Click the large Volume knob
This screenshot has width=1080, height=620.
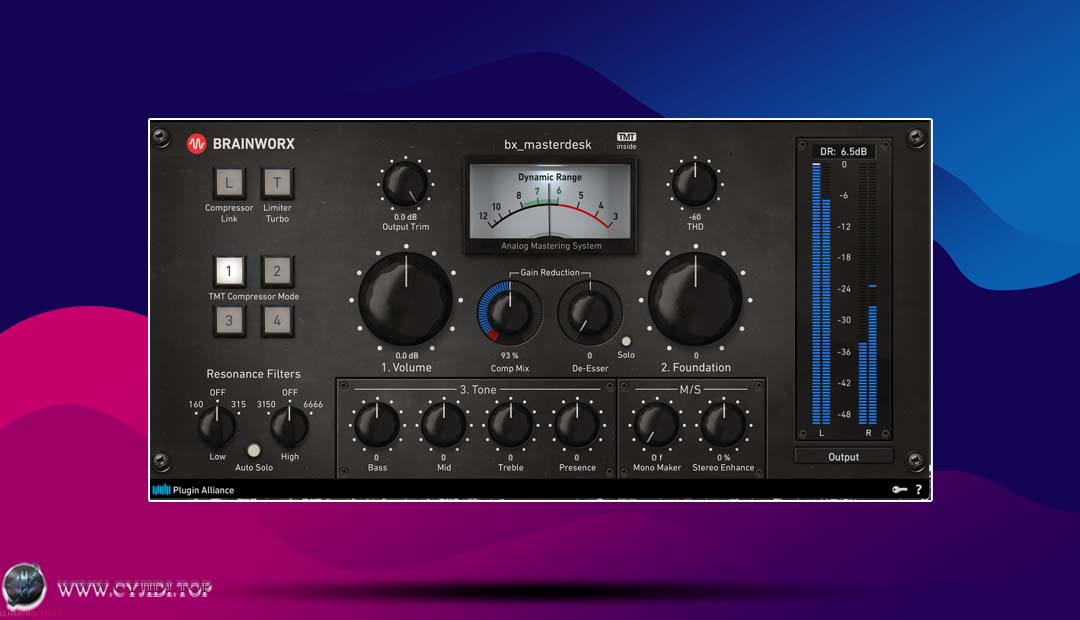[x=406, y=300]
